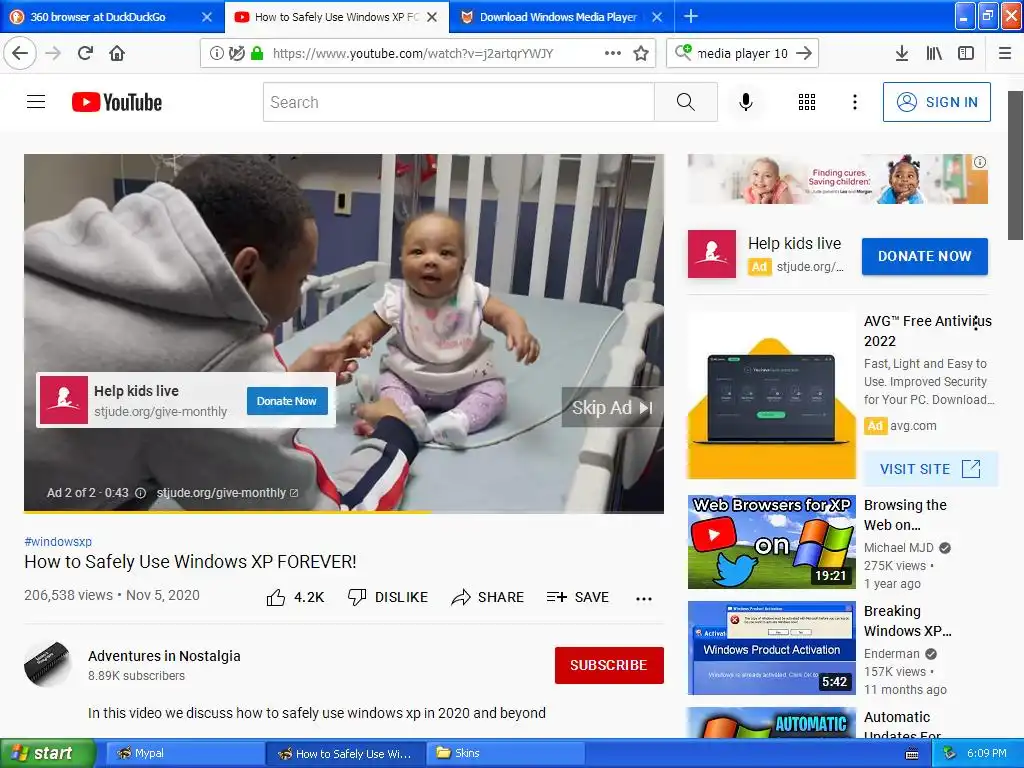Image resolution: width=1024 pixels, height=768 pixels.
Task: Share this video
Action: 487,597
